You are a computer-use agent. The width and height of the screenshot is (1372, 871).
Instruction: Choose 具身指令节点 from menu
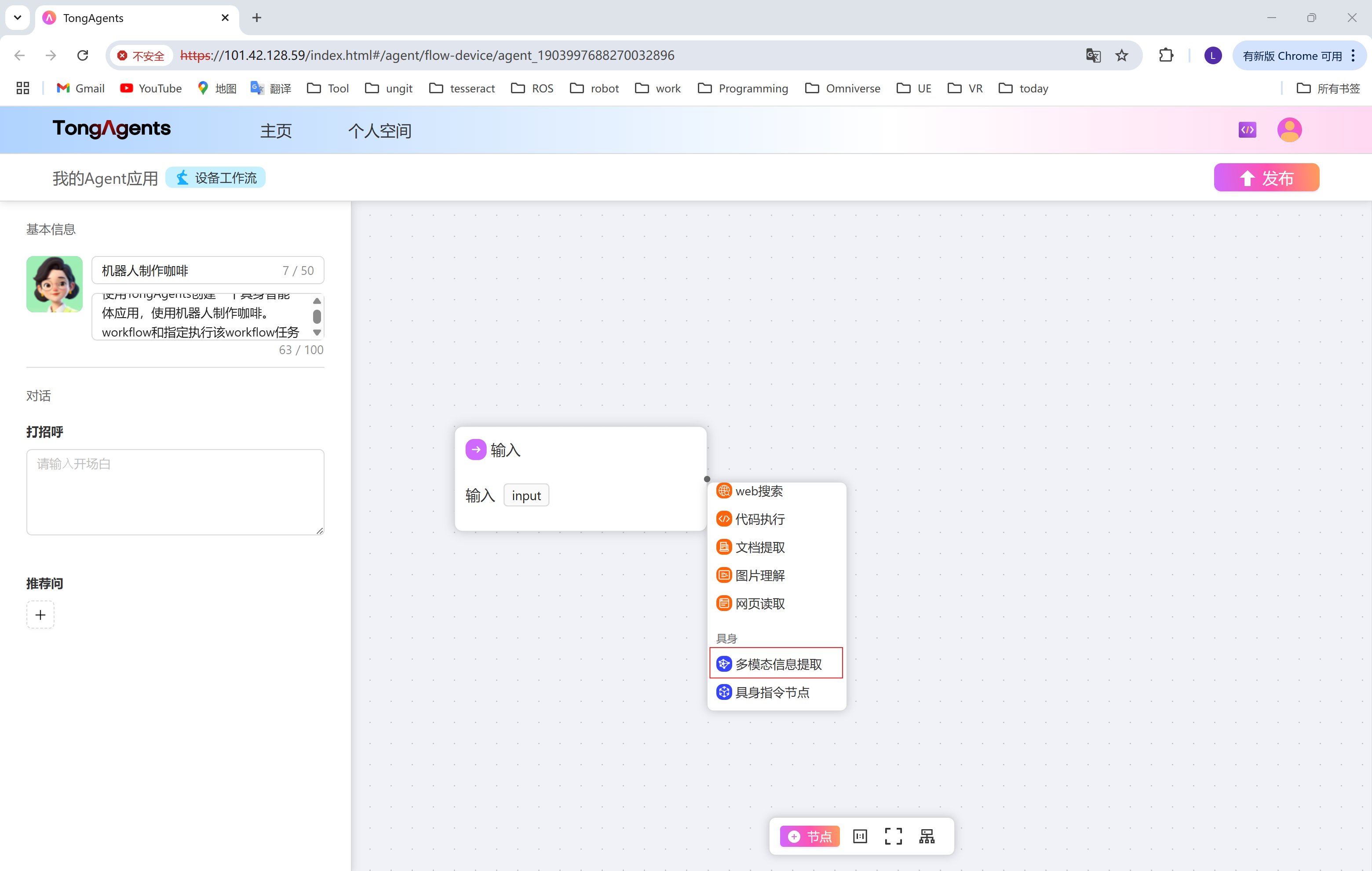tap(772, 692)
